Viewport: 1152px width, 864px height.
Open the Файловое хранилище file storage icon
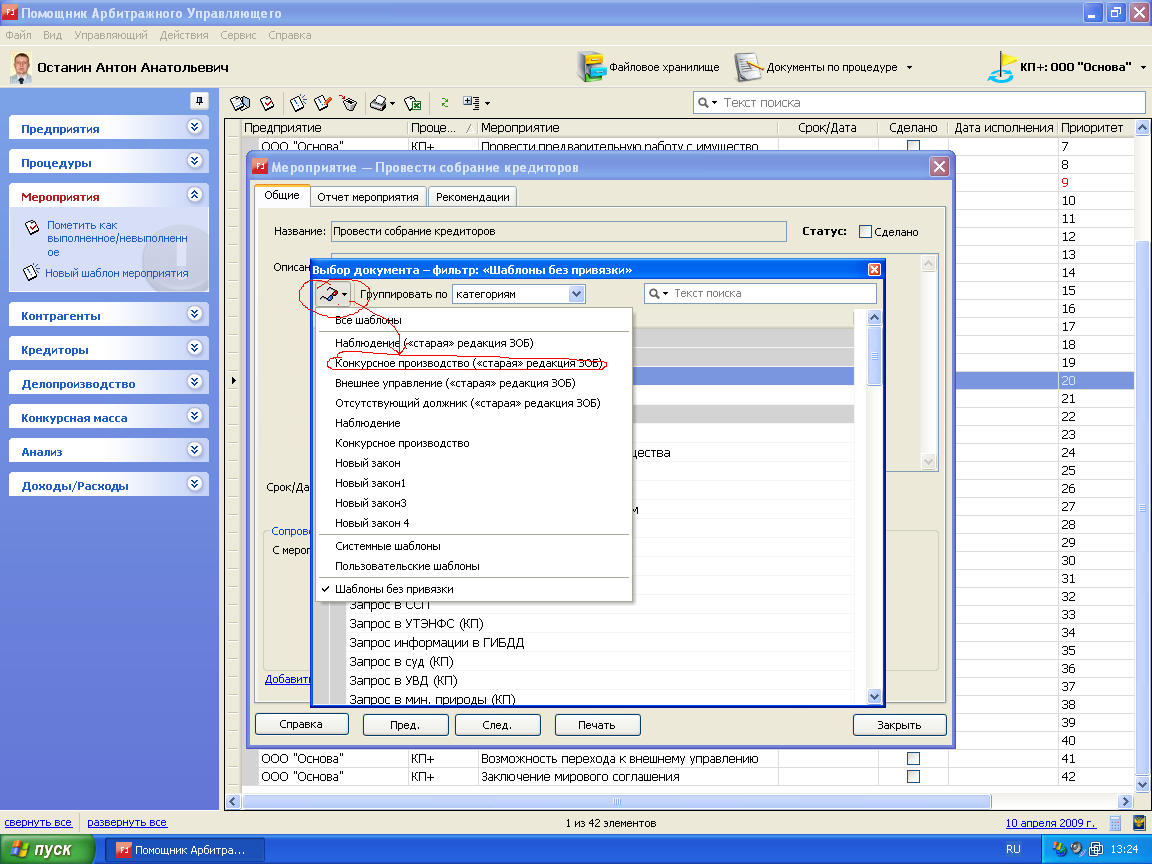tap(591, 67)
